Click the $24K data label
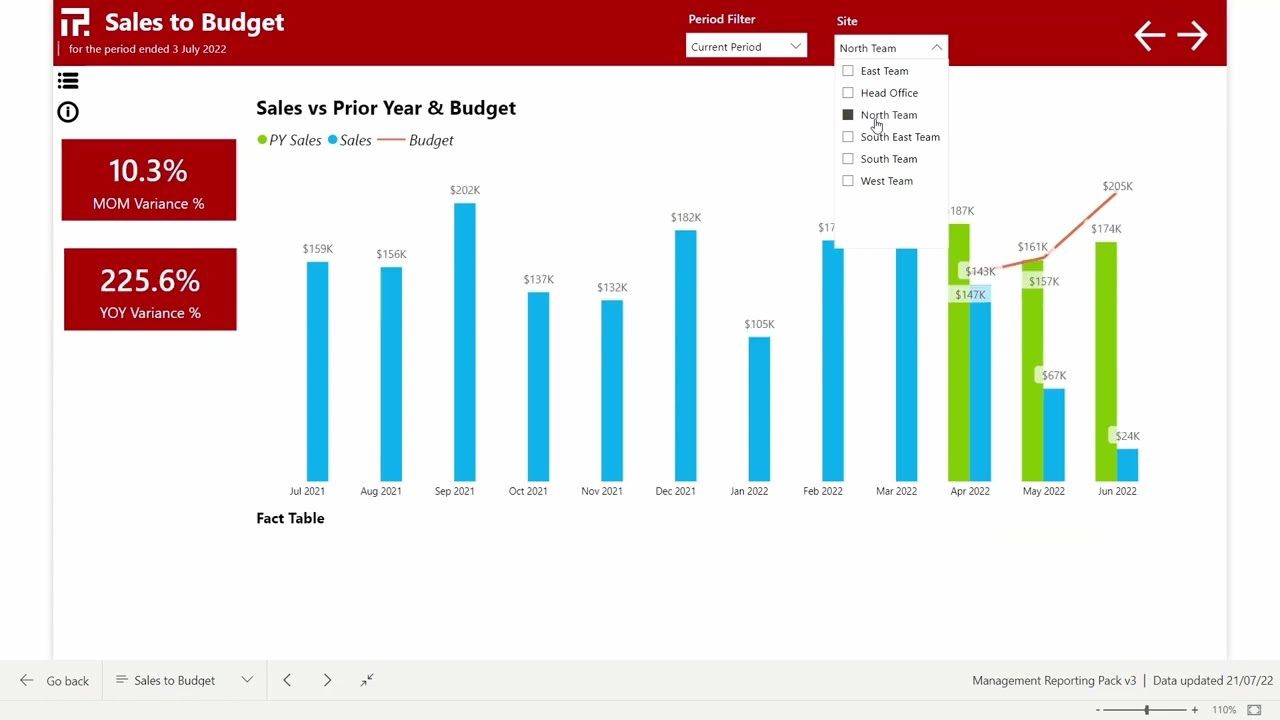1280x720 pixels. [x=1127, y=436]
